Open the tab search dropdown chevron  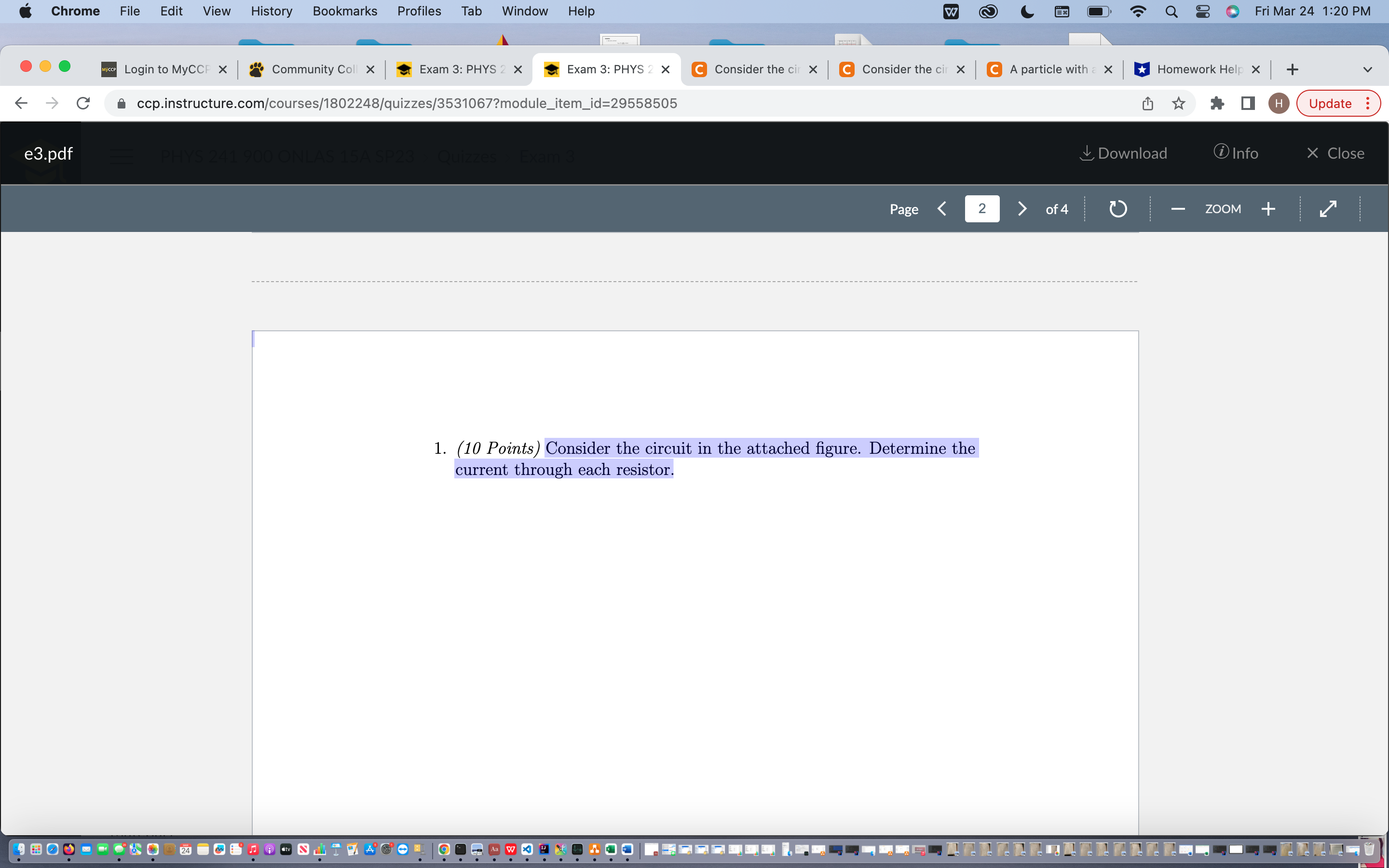[x=1368, y=69]
